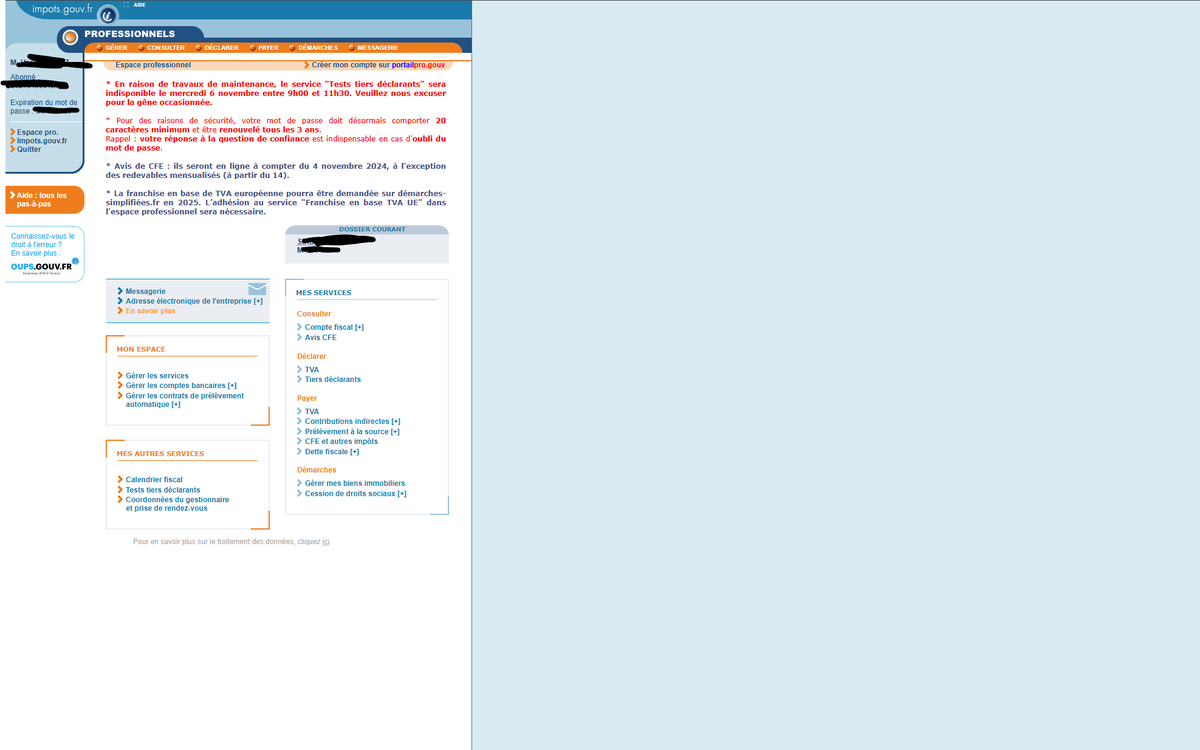Click Quitter to log out
The width and height of the screenshot is (1200, 750).
(29, 149)
